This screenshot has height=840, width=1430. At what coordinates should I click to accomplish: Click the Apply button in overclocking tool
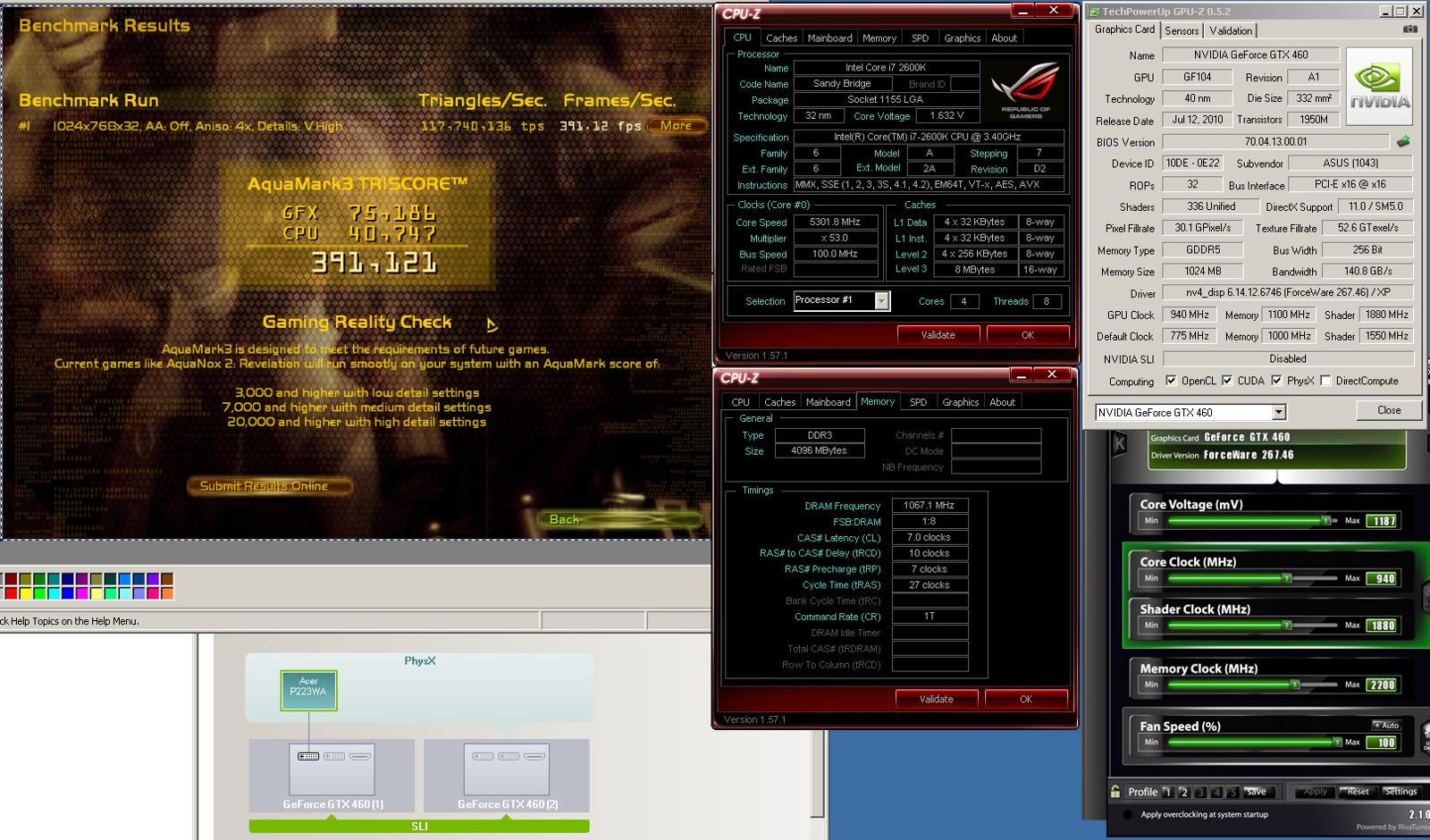[x=1315, y=792]
